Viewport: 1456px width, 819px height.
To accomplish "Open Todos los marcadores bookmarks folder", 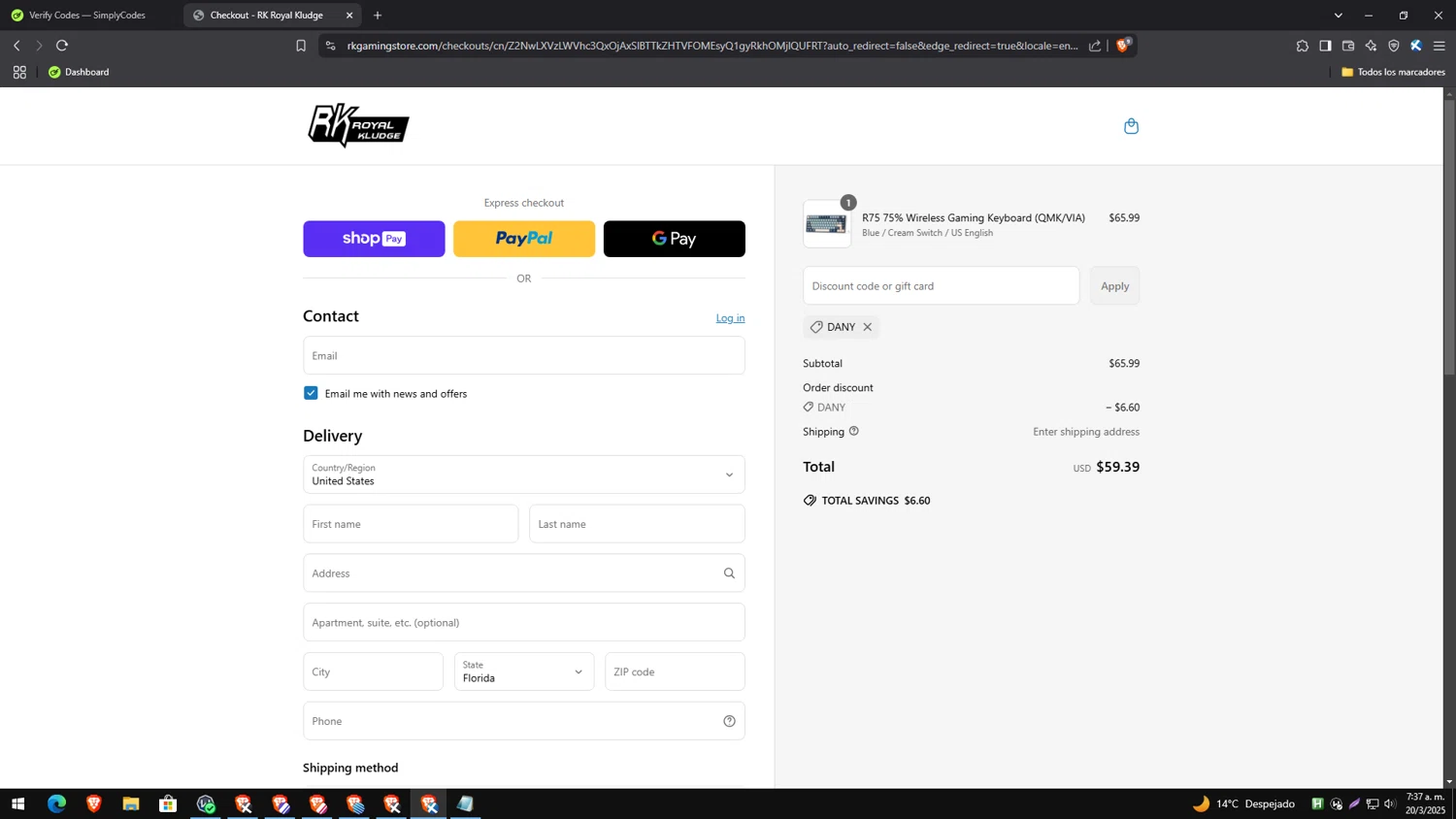I will click(x=1393, y=72).
